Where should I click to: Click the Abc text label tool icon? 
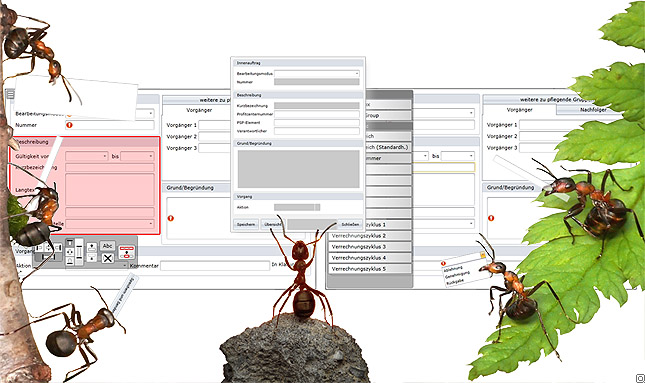click(107, 246)
